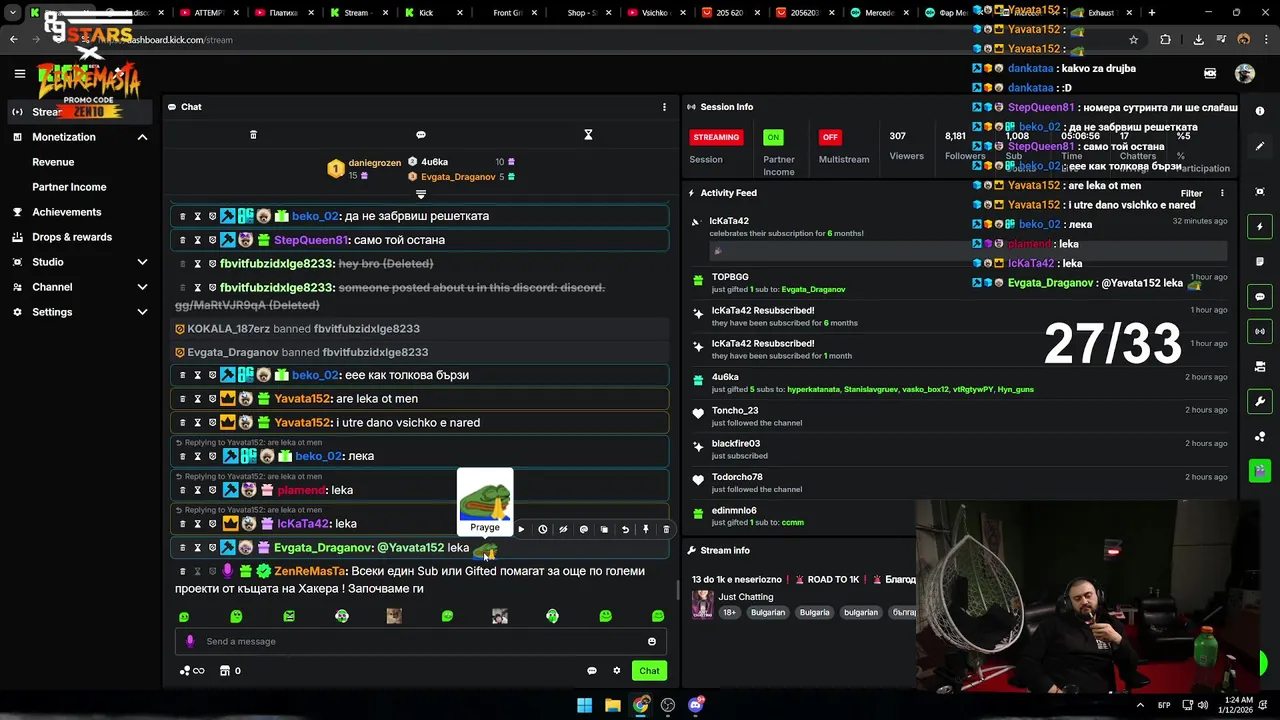The image size is (1280, 720).
Task: Open Drops & rewards in sidebar
Action: (x=72, y=237)
